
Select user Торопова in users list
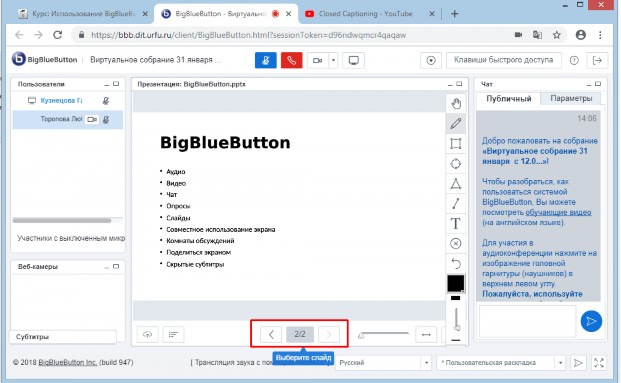pos(61,119)
